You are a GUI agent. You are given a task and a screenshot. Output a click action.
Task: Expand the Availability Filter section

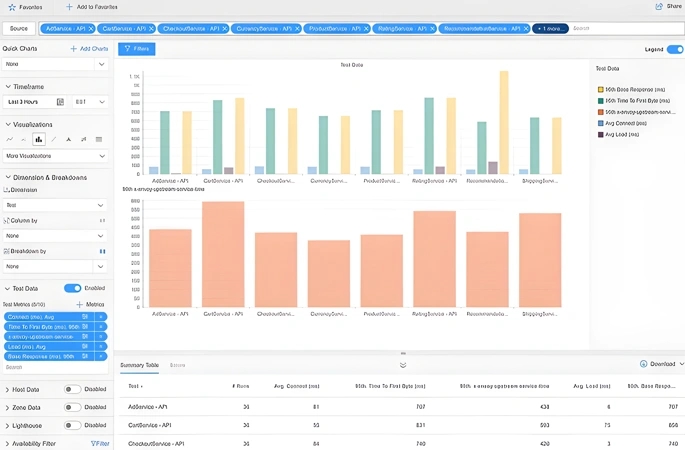(7, 443)
